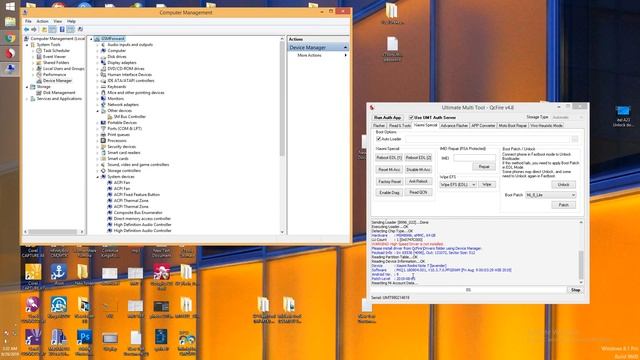
Task: Open the File menu in Computer Management
Action: (x=28, y=21)
